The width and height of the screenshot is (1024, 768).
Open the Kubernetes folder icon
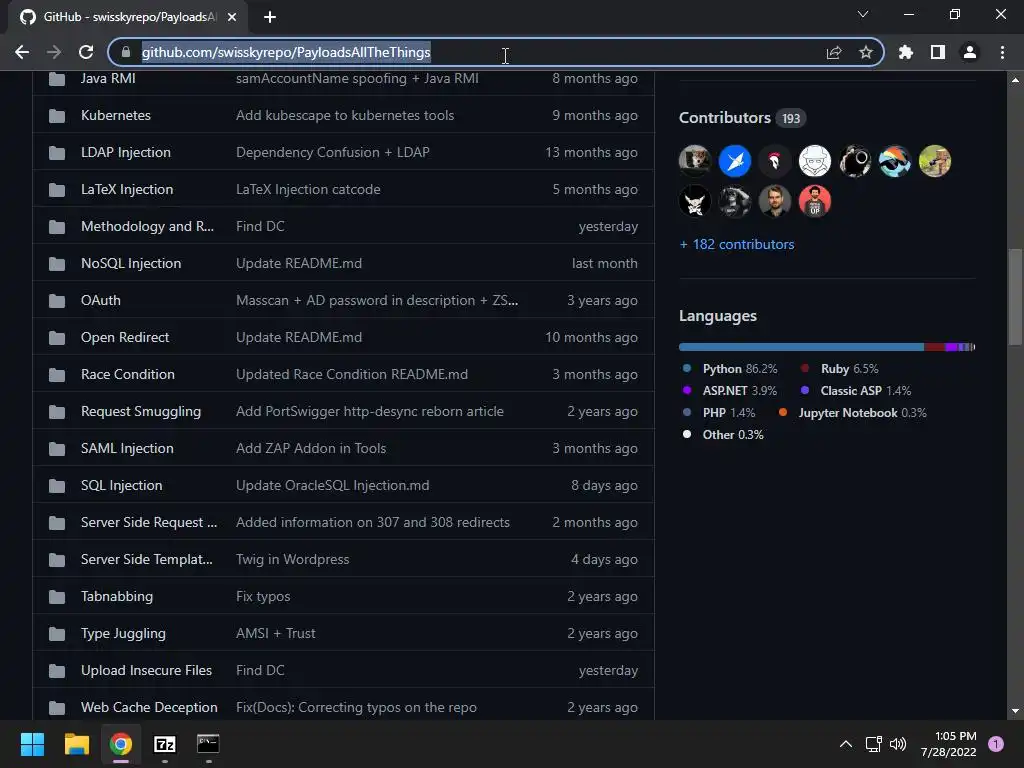(57, 116)
